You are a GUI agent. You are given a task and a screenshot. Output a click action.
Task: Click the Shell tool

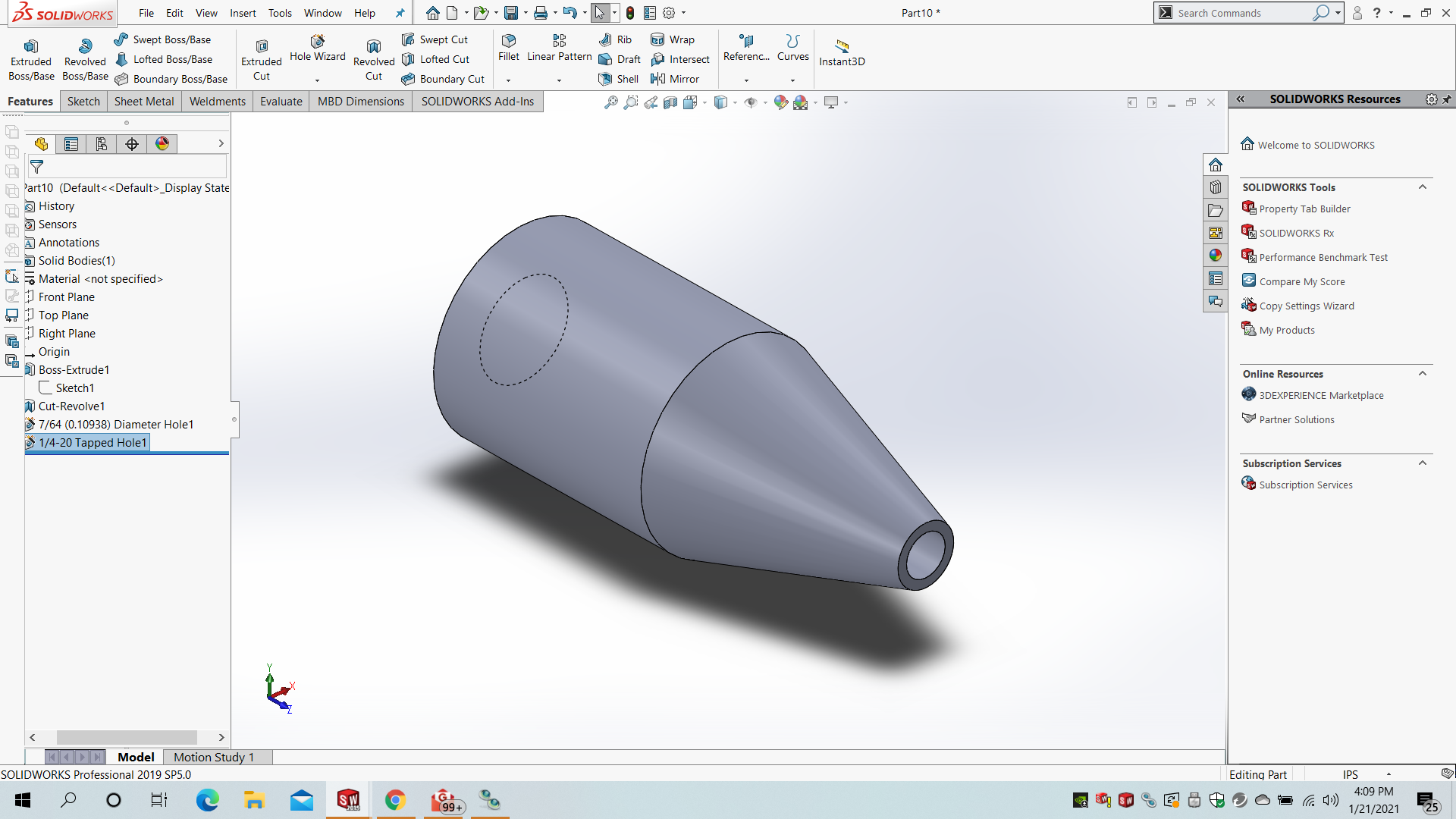tap(618, 79)
